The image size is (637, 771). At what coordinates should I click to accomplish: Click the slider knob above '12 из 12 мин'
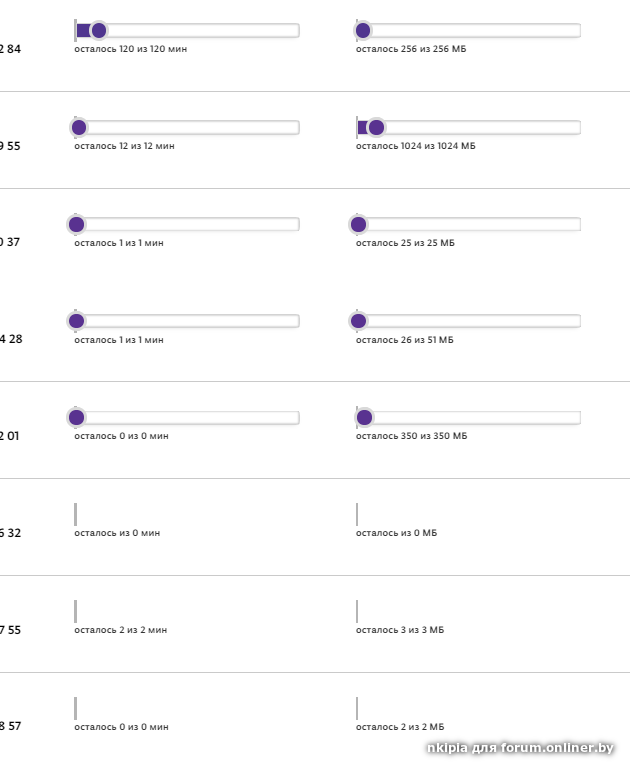pos(79,127)
